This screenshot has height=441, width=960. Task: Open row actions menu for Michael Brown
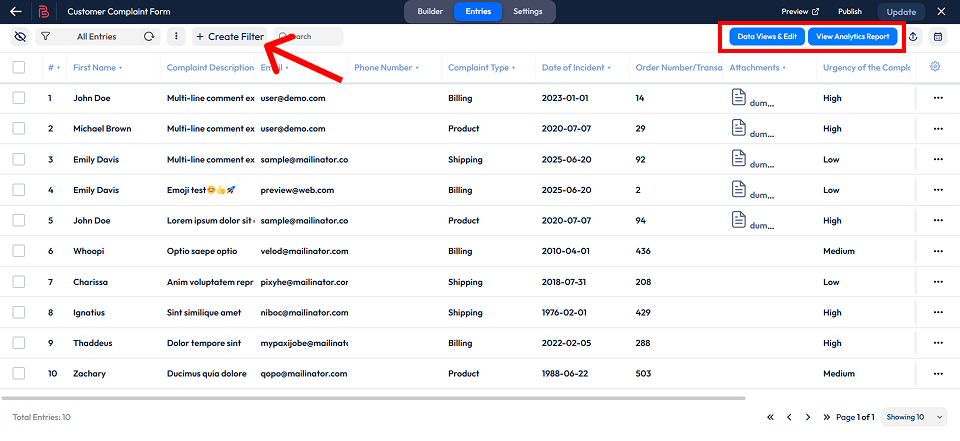[938, 129]
